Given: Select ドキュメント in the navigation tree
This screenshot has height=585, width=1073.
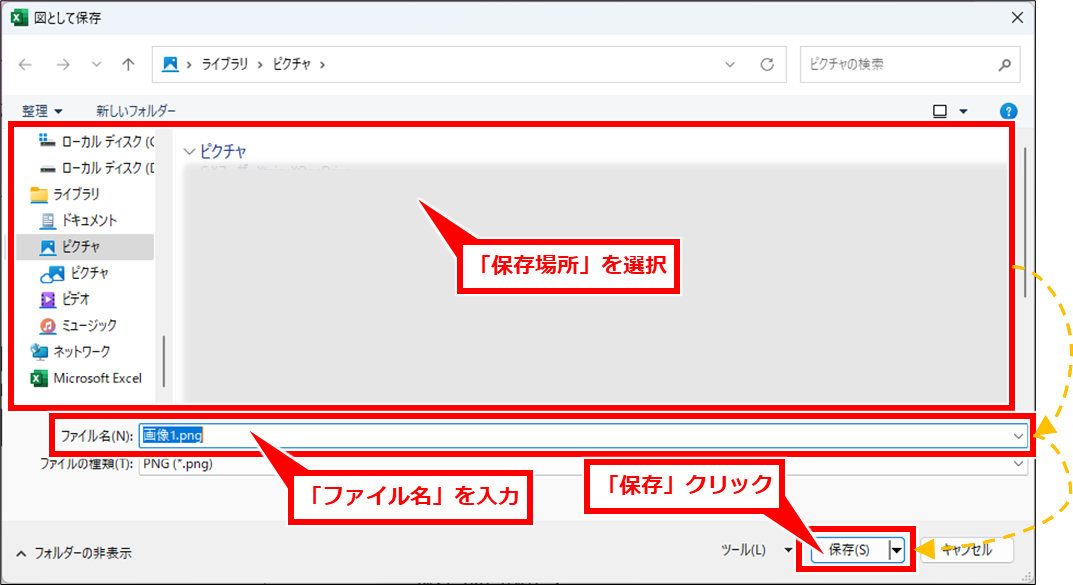Looking at the screenshot, I should (x=89, y=220).
